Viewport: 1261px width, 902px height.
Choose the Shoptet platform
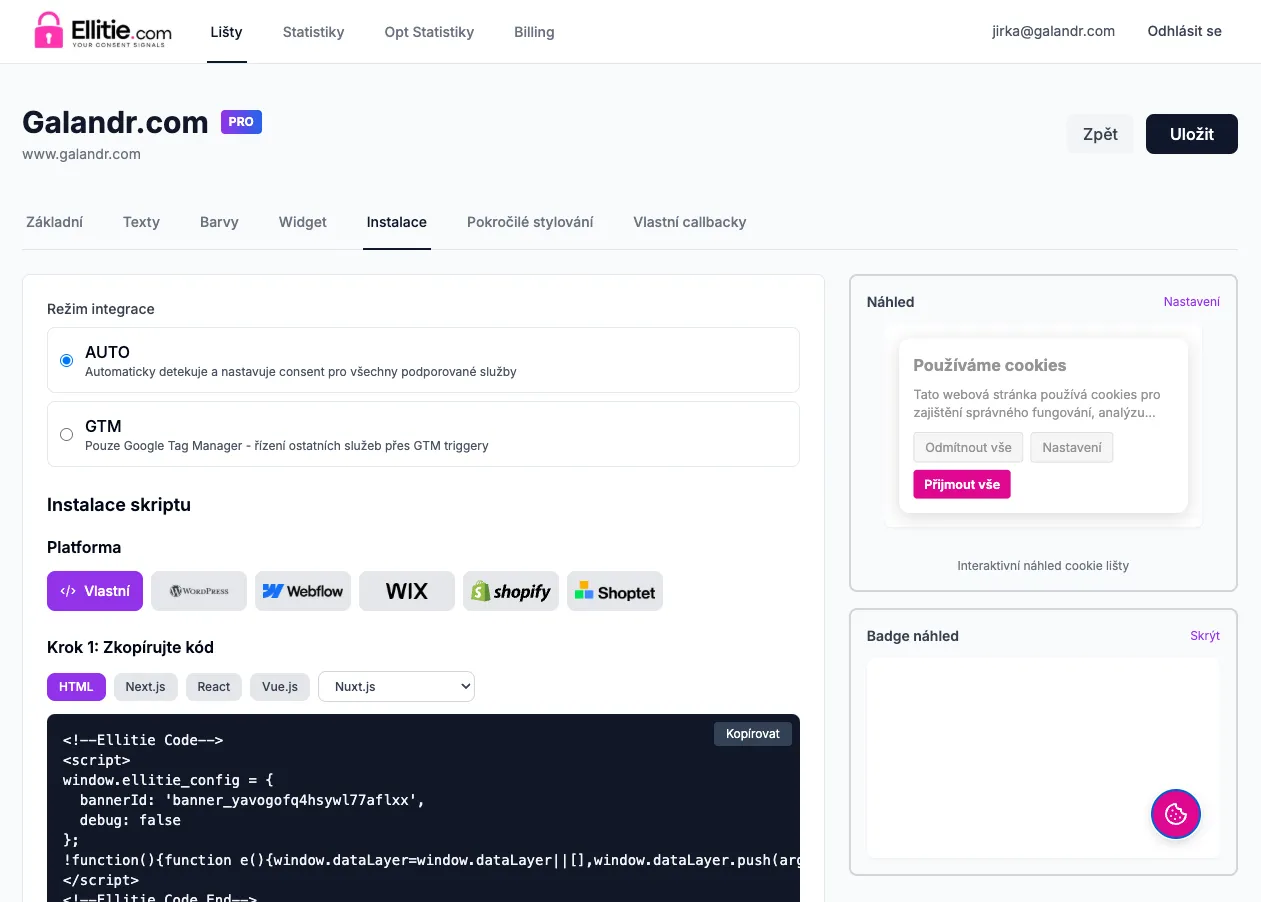tap(614, 591)
